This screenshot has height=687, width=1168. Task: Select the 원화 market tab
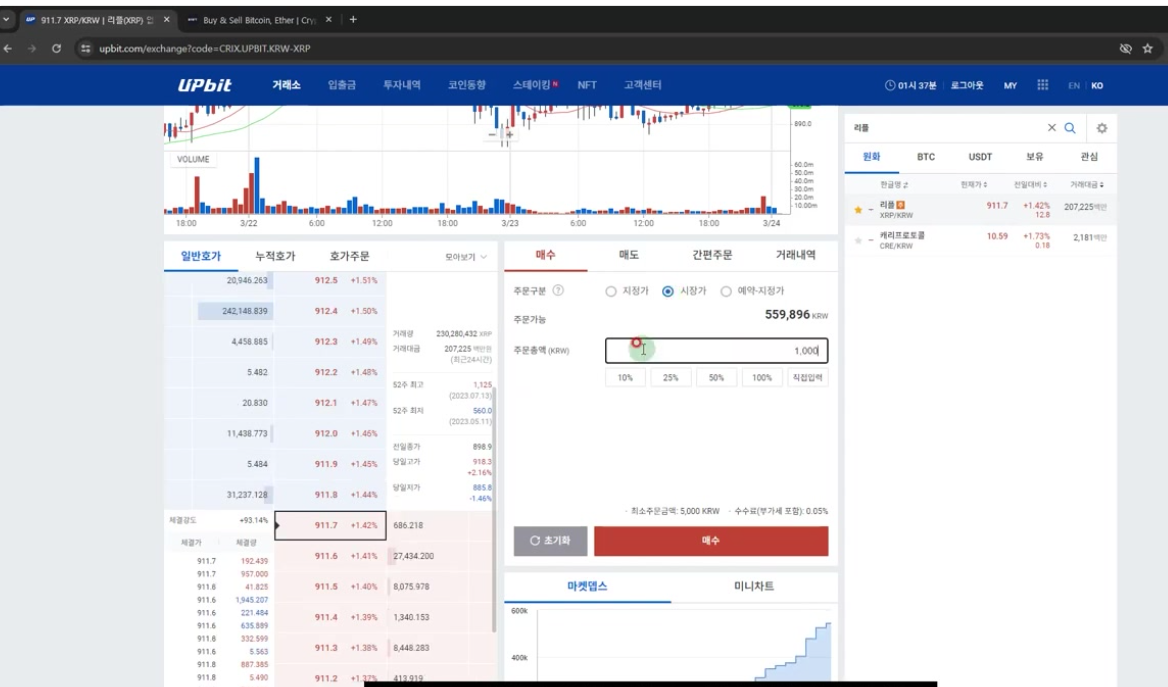point(872,157)
